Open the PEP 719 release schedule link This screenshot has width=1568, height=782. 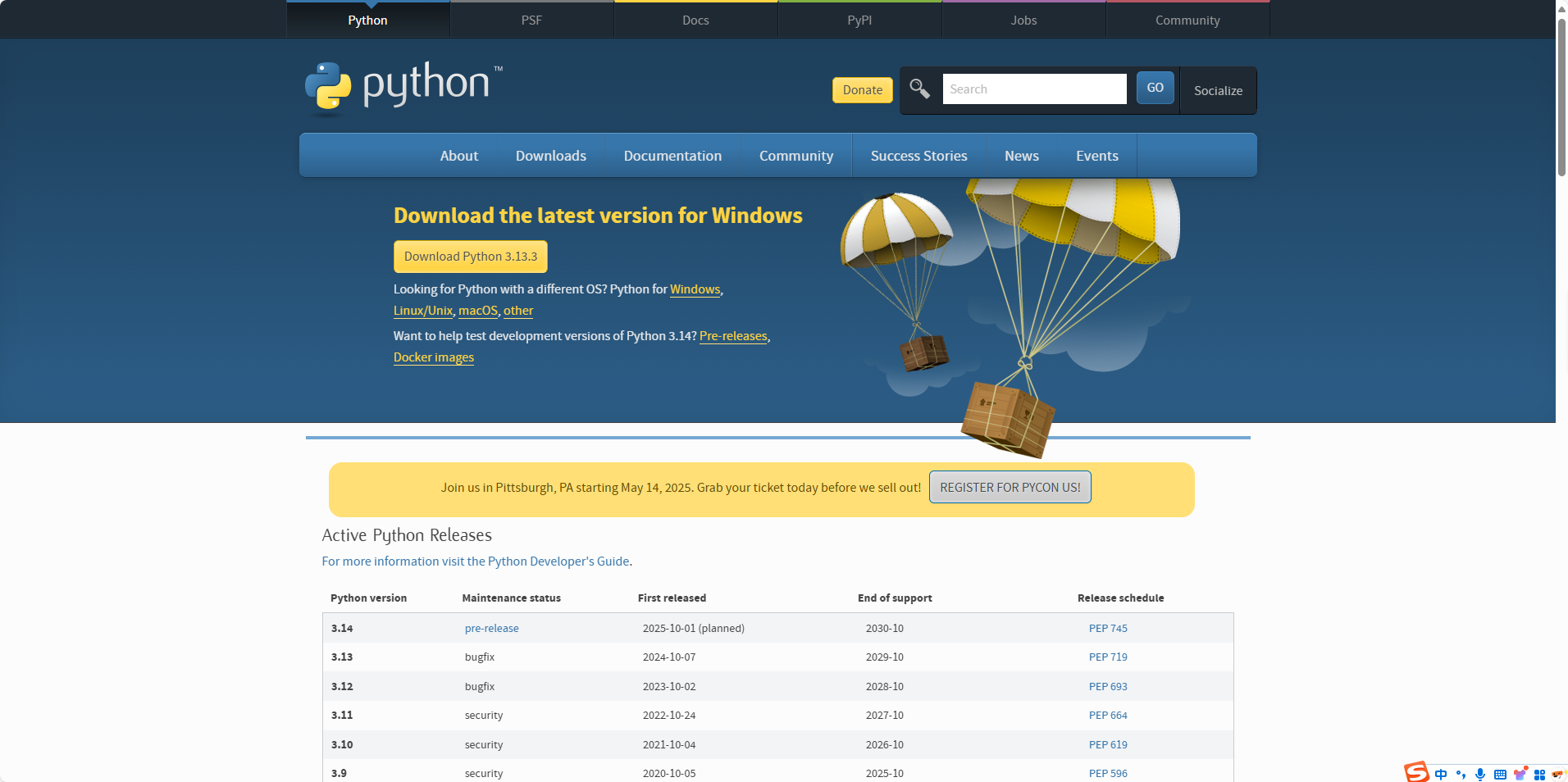click(x=1107, y=657)
